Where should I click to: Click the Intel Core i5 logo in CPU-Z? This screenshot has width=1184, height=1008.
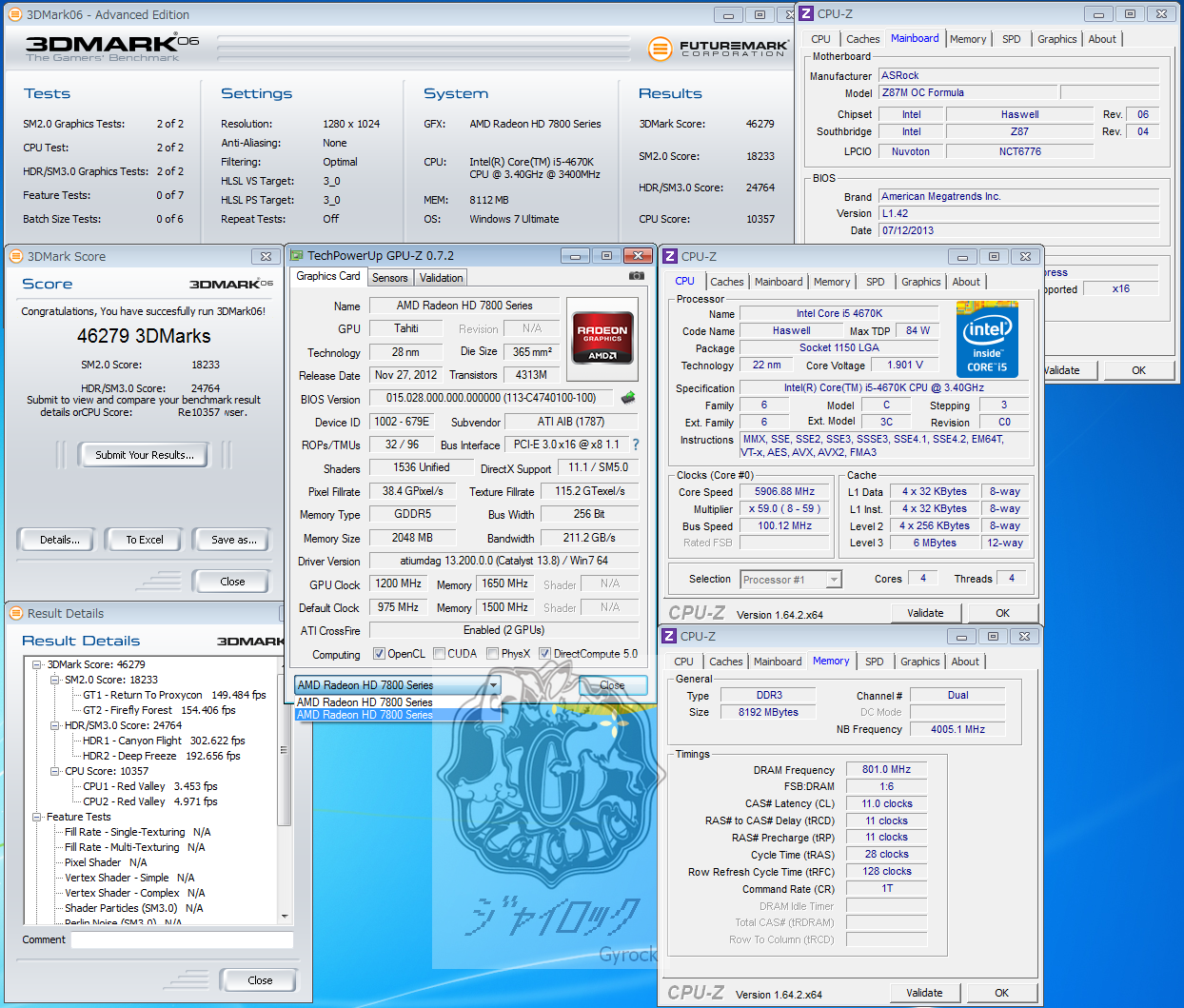click(x=987, y=341)
